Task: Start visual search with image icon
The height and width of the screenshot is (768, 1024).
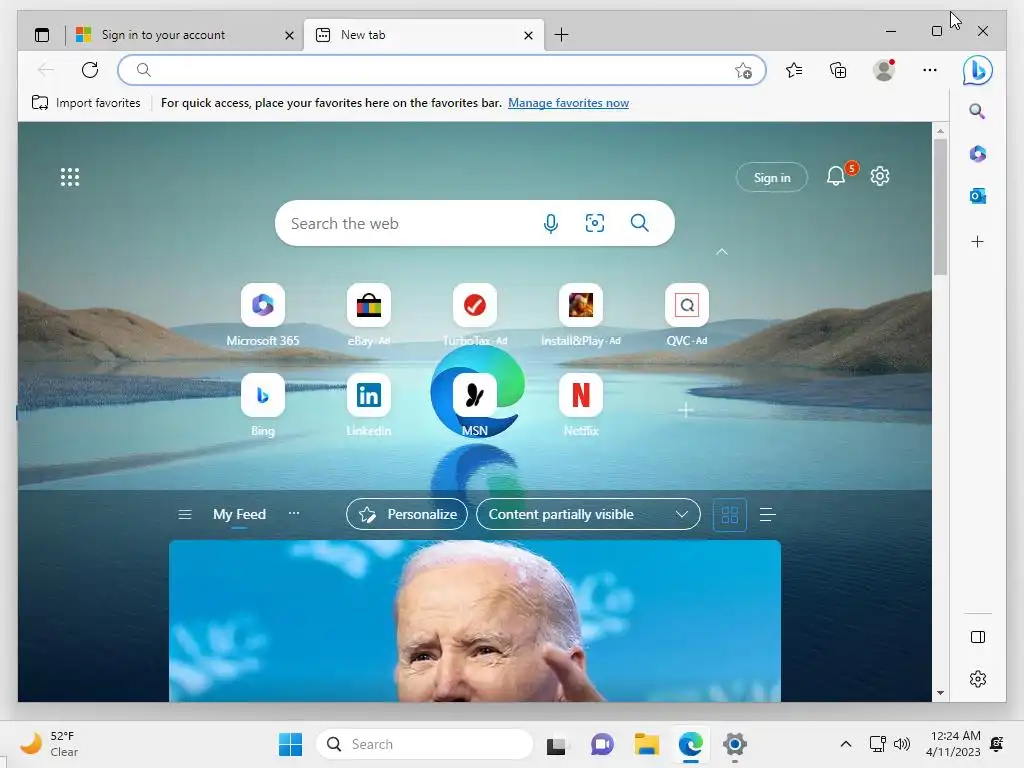Action: coord(594,223)
